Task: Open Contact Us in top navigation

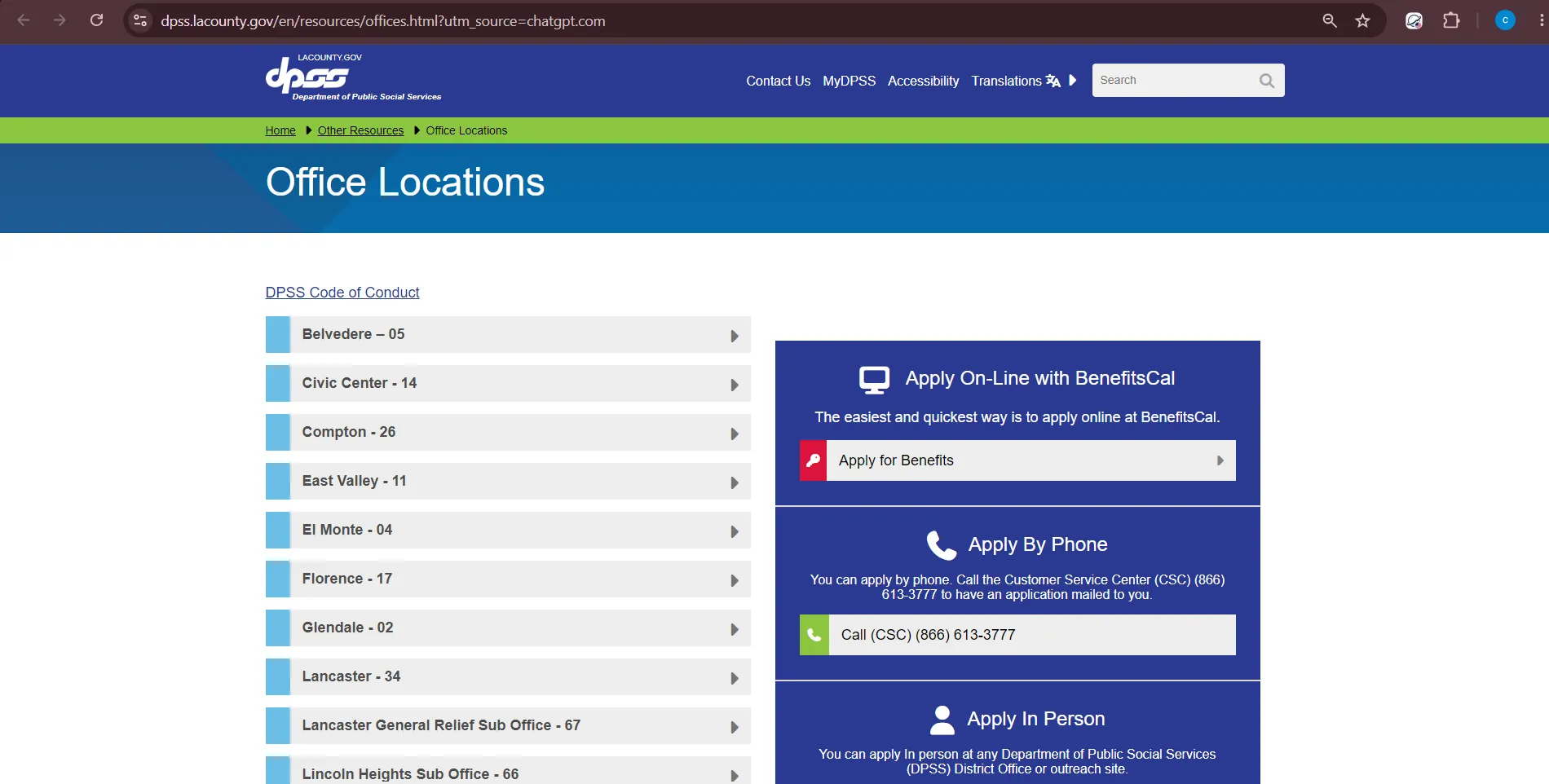Action: (x=778, y=81)
